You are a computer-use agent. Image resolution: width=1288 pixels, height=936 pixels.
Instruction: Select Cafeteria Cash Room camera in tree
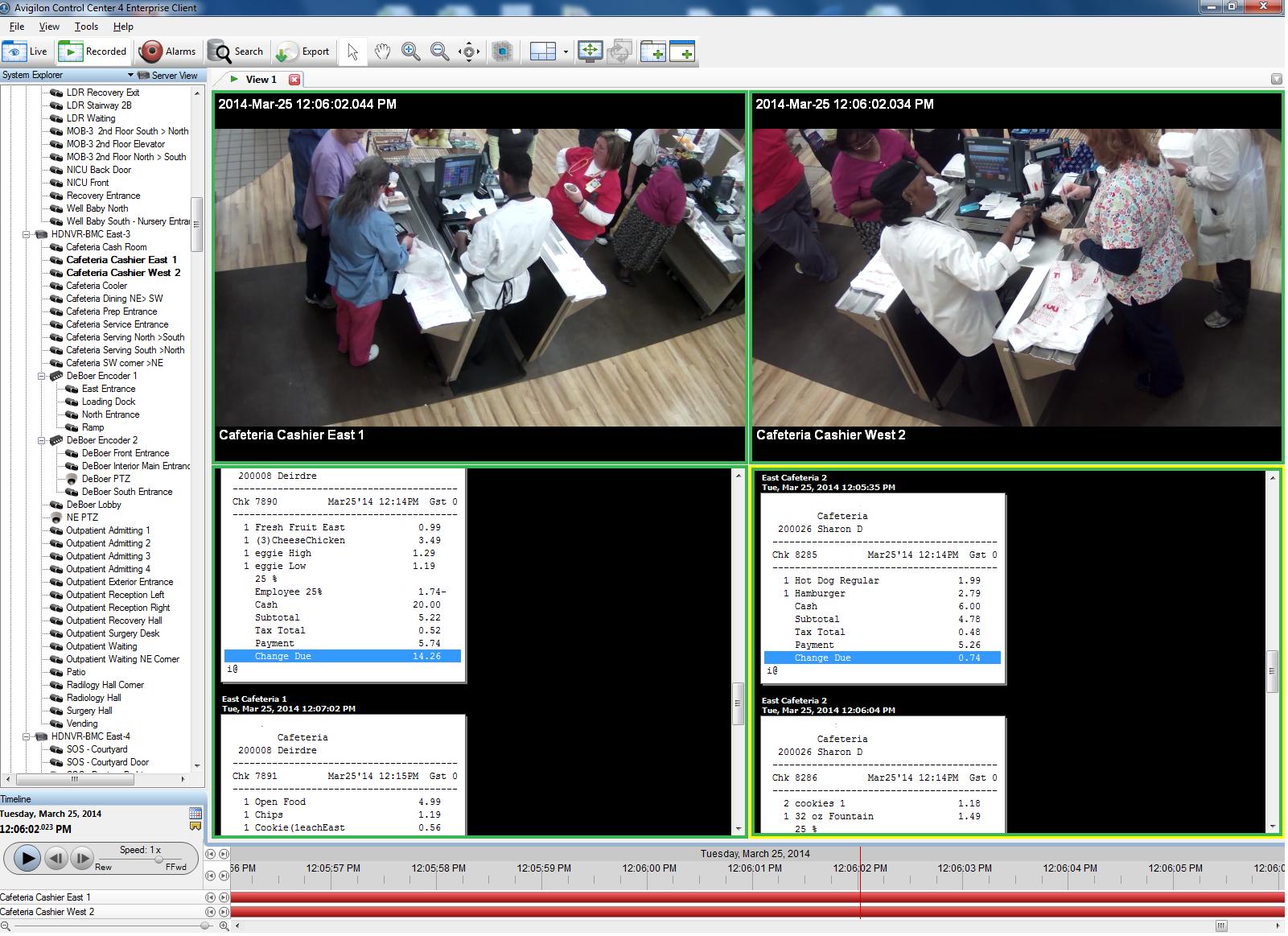[x=106, y=247]
